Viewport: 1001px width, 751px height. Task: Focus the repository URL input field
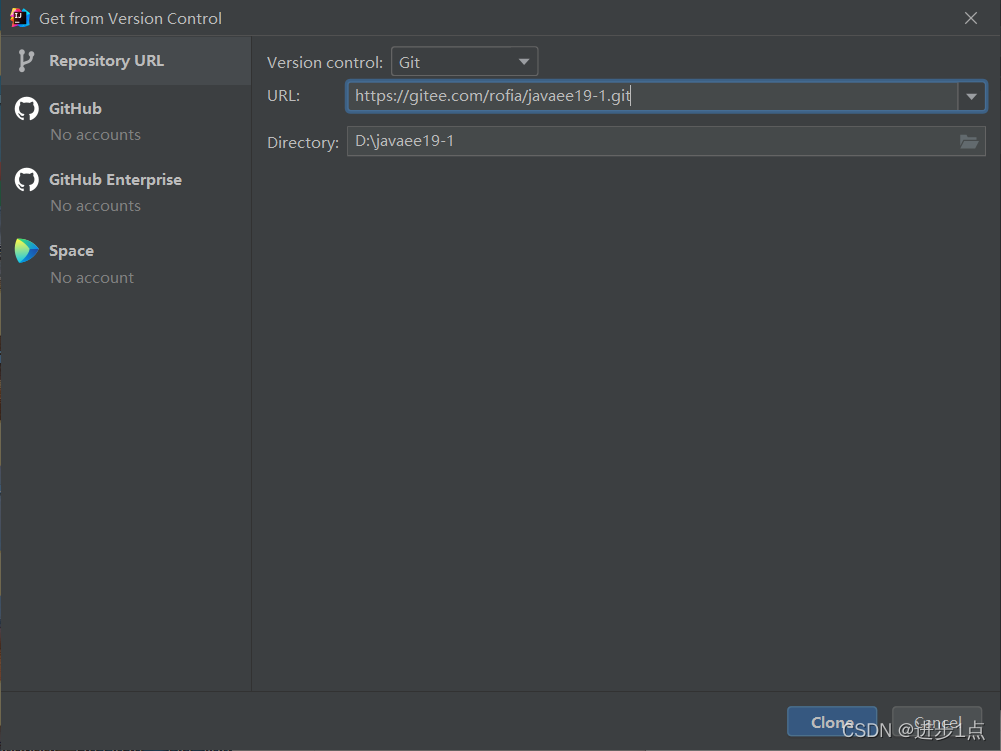[x=652, y=96]
